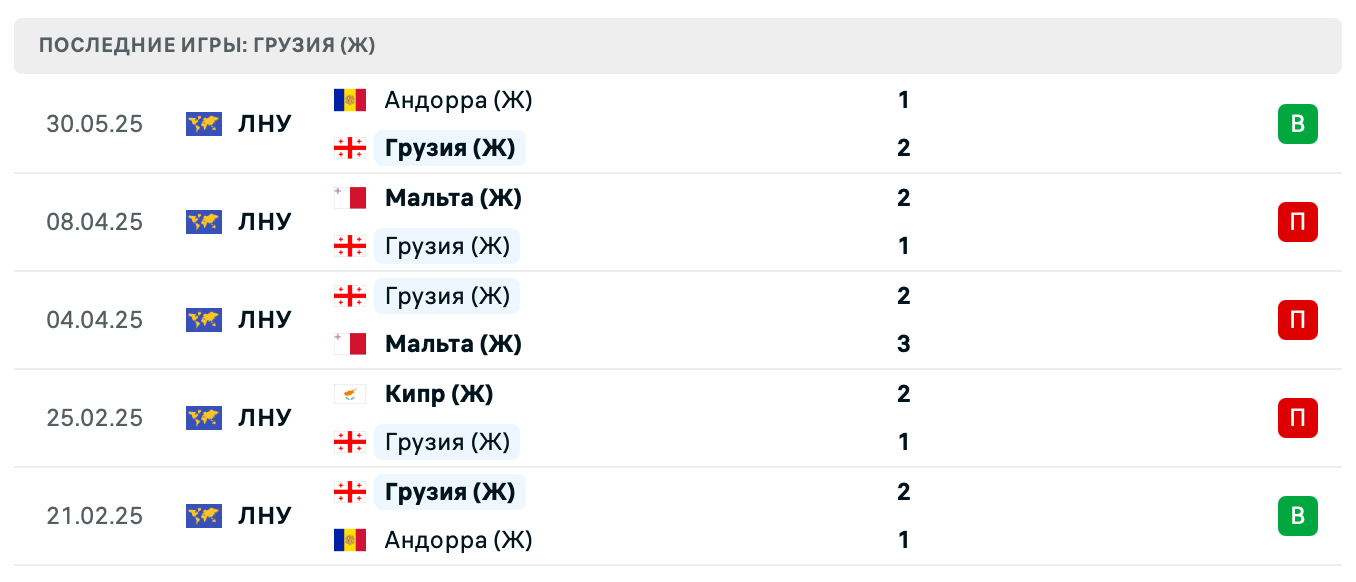This screenshot has width=1356, height=582.
Task: Click Andorra flag icon in 30.05.25 match
Action: point(350,100)
